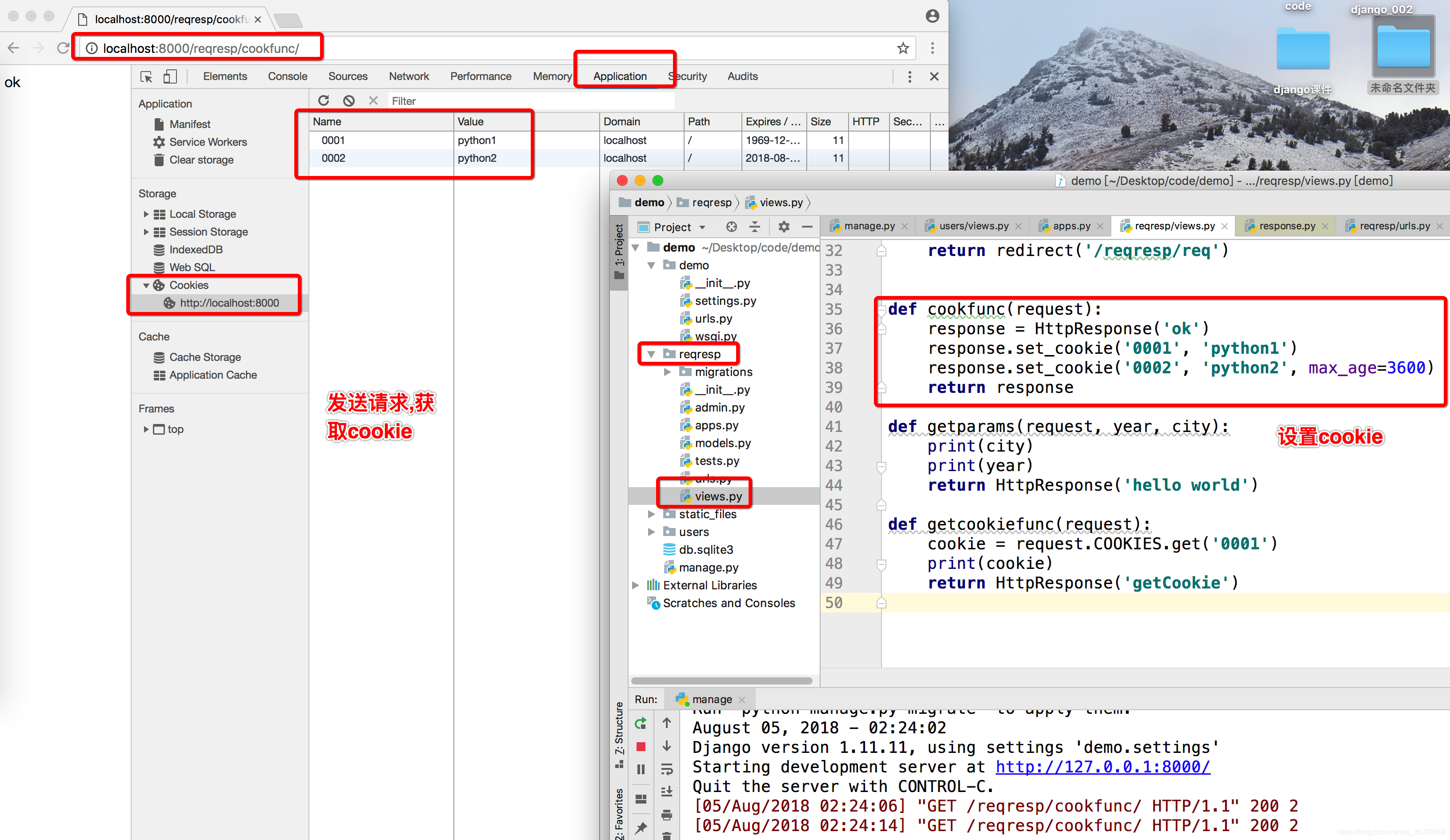Click the Application tab in DevTools

(619, 76)
